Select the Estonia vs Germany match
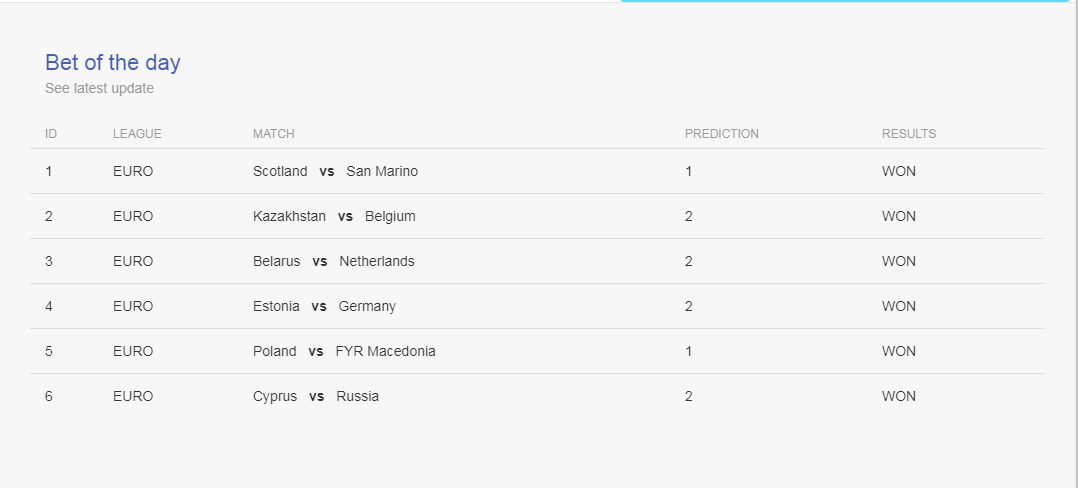Image resolution: width=1078 pixels, height=488 pixels. [324, 306]
